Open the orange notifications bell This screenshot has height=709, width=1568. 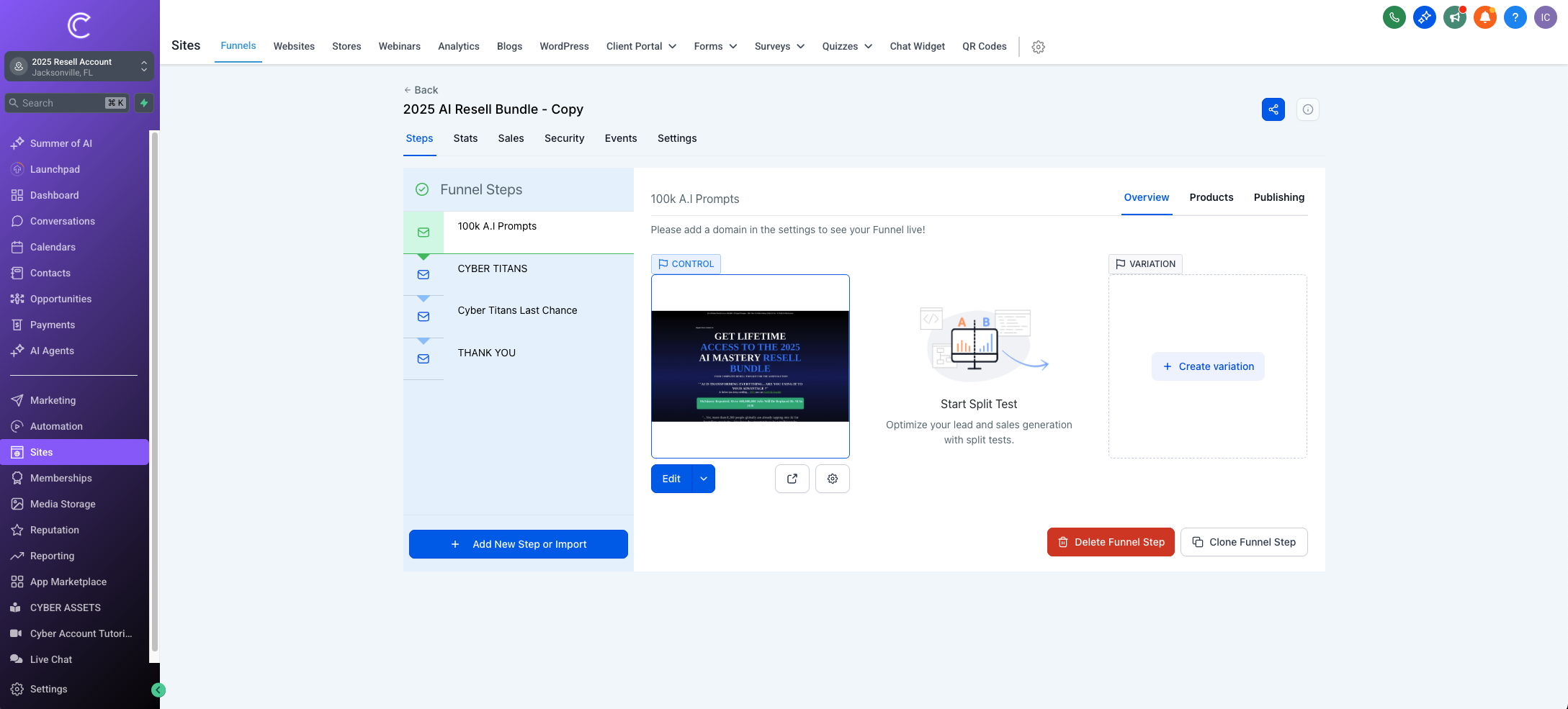(1484, 17)
